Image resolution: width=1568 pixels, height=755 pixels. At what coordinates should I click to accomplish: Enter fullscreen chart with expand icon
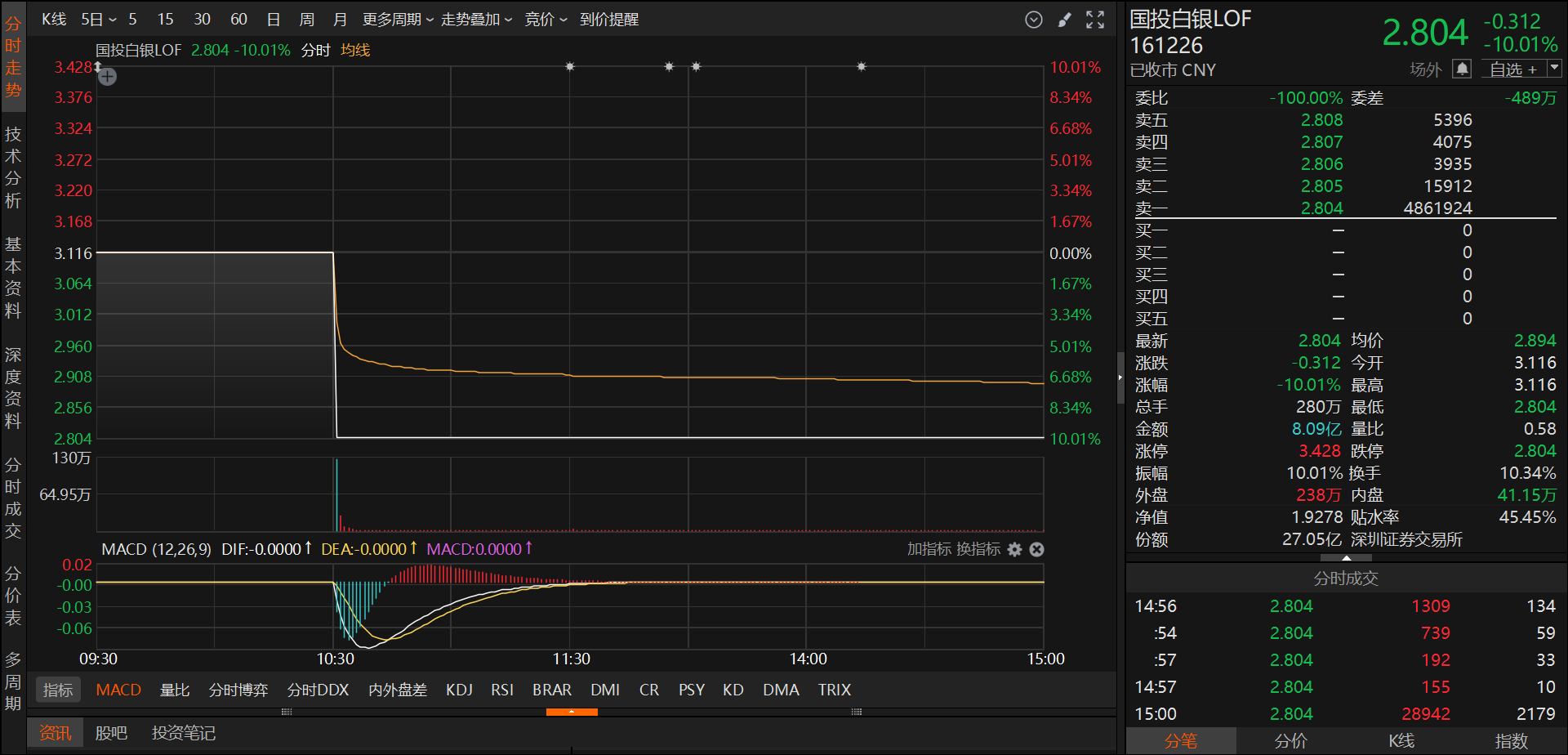coord(1095,20)
